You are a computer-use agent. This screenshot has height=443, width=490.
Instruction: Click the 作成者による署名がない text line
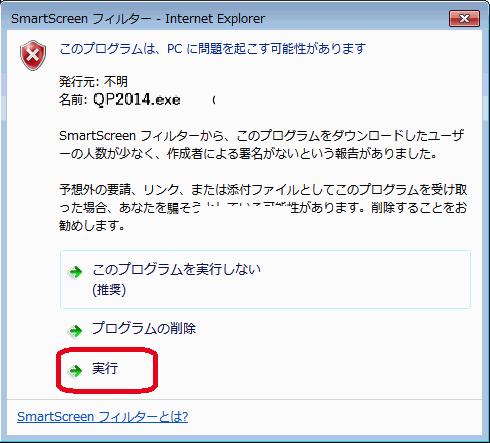(x=248, y=154)
